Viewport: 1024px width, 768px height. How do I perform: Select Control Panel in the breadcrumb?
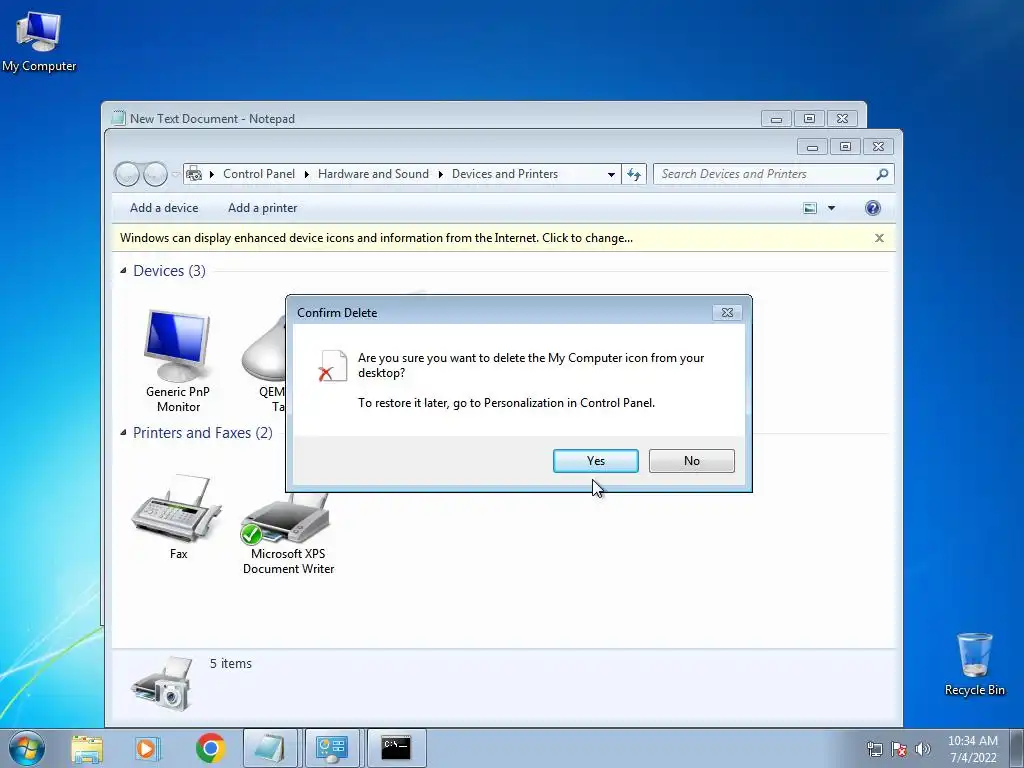(x=259, y=174)
